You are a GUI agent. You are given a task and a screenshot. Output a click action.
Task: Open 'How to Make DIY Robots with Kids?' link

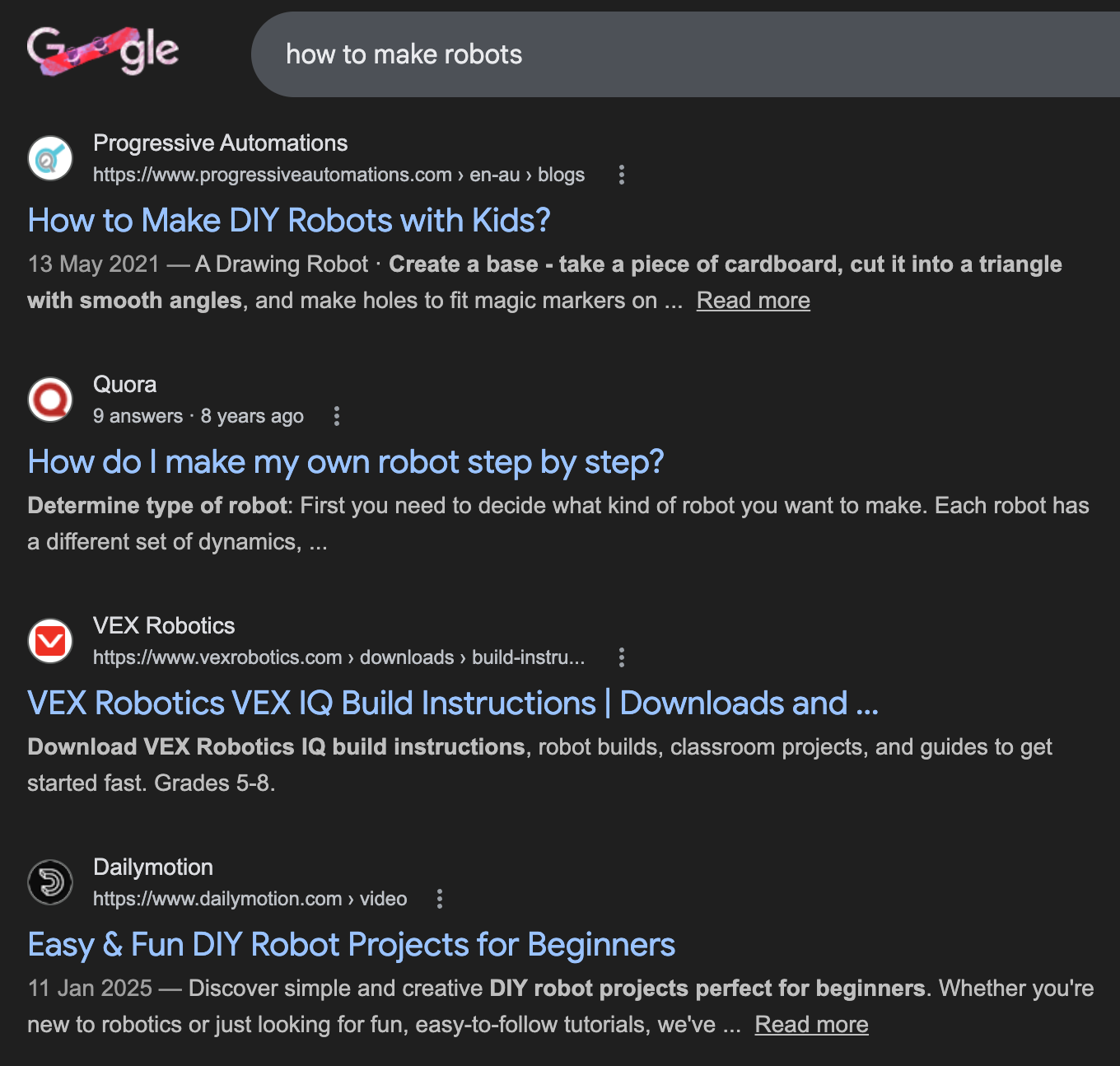[289, 221]
